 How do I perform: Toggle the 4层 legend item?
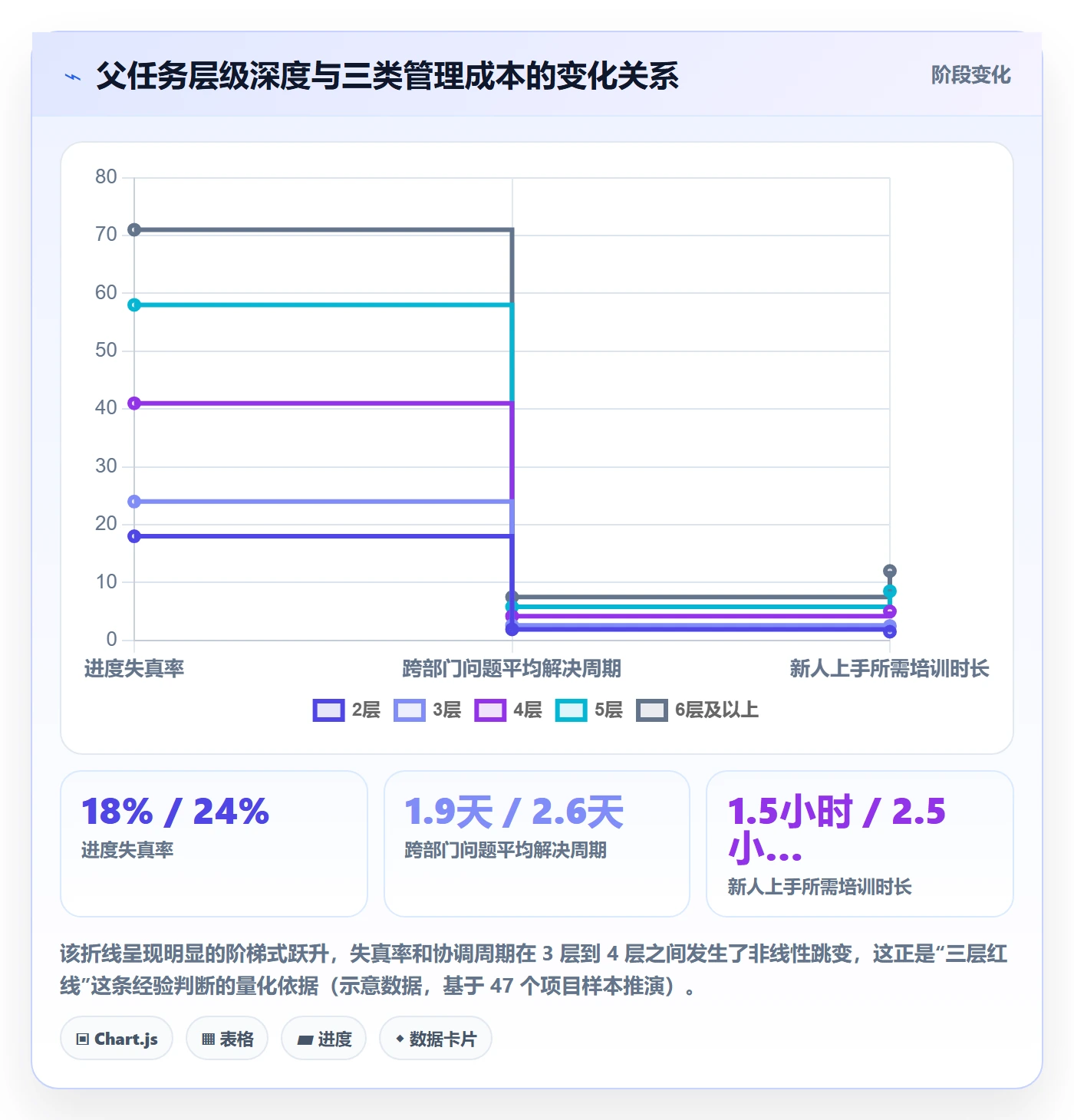pyautogui.click(x=508, y=710)
